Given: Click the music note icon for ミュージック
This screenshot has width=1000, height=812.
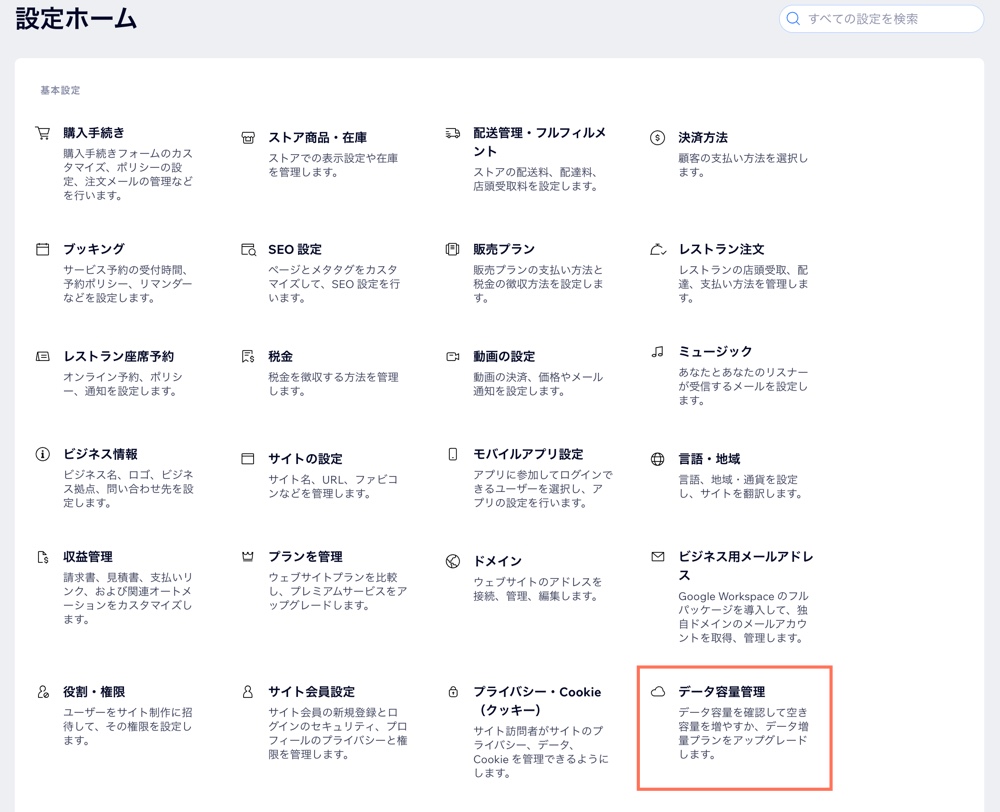Looking at the screenshot, I should 657,352.
